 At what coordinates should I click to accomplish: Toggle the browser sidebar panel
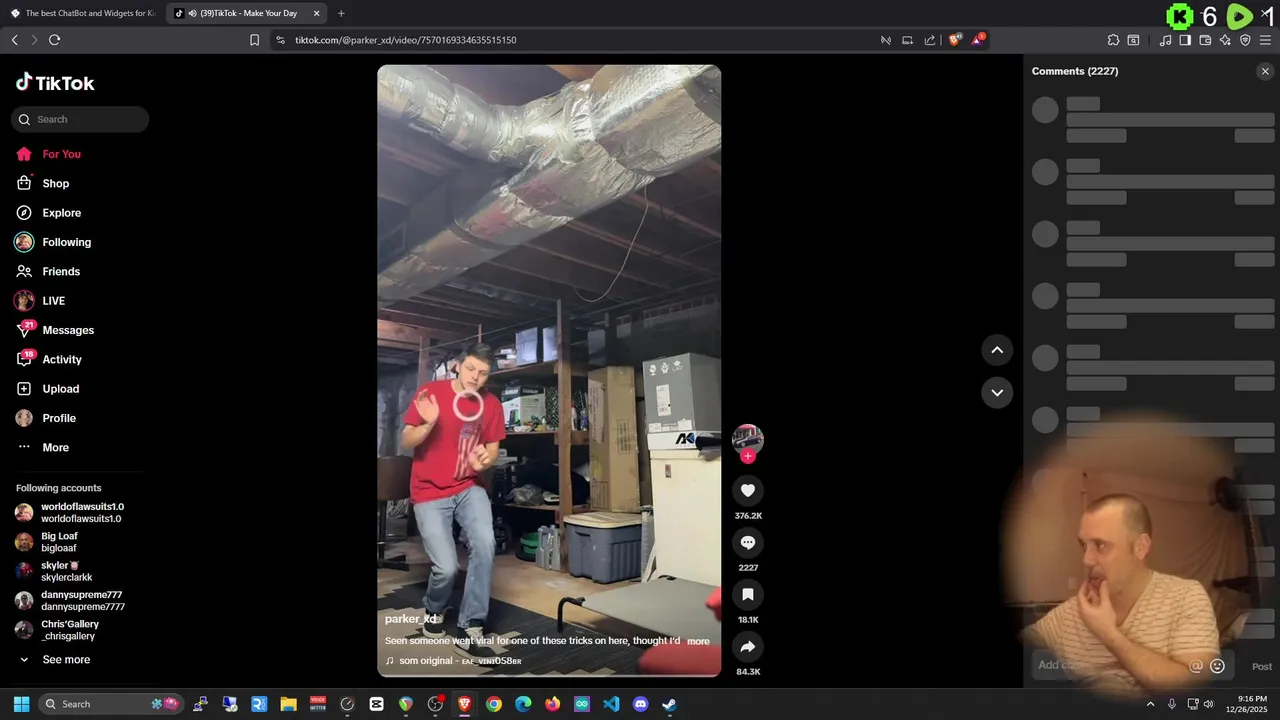(1185, 40)
